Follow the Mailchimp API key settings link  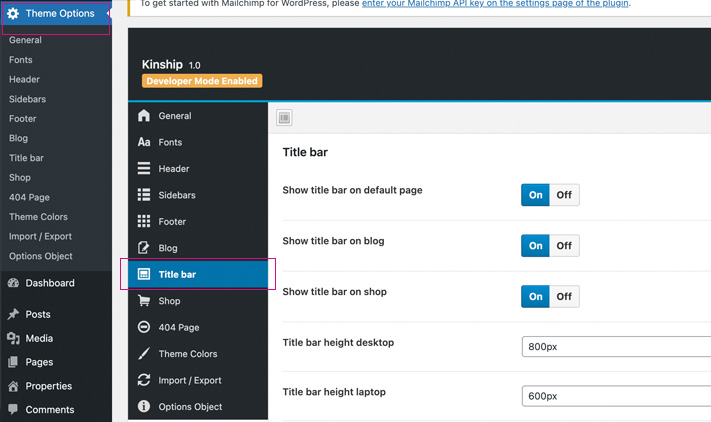[495, 4]
